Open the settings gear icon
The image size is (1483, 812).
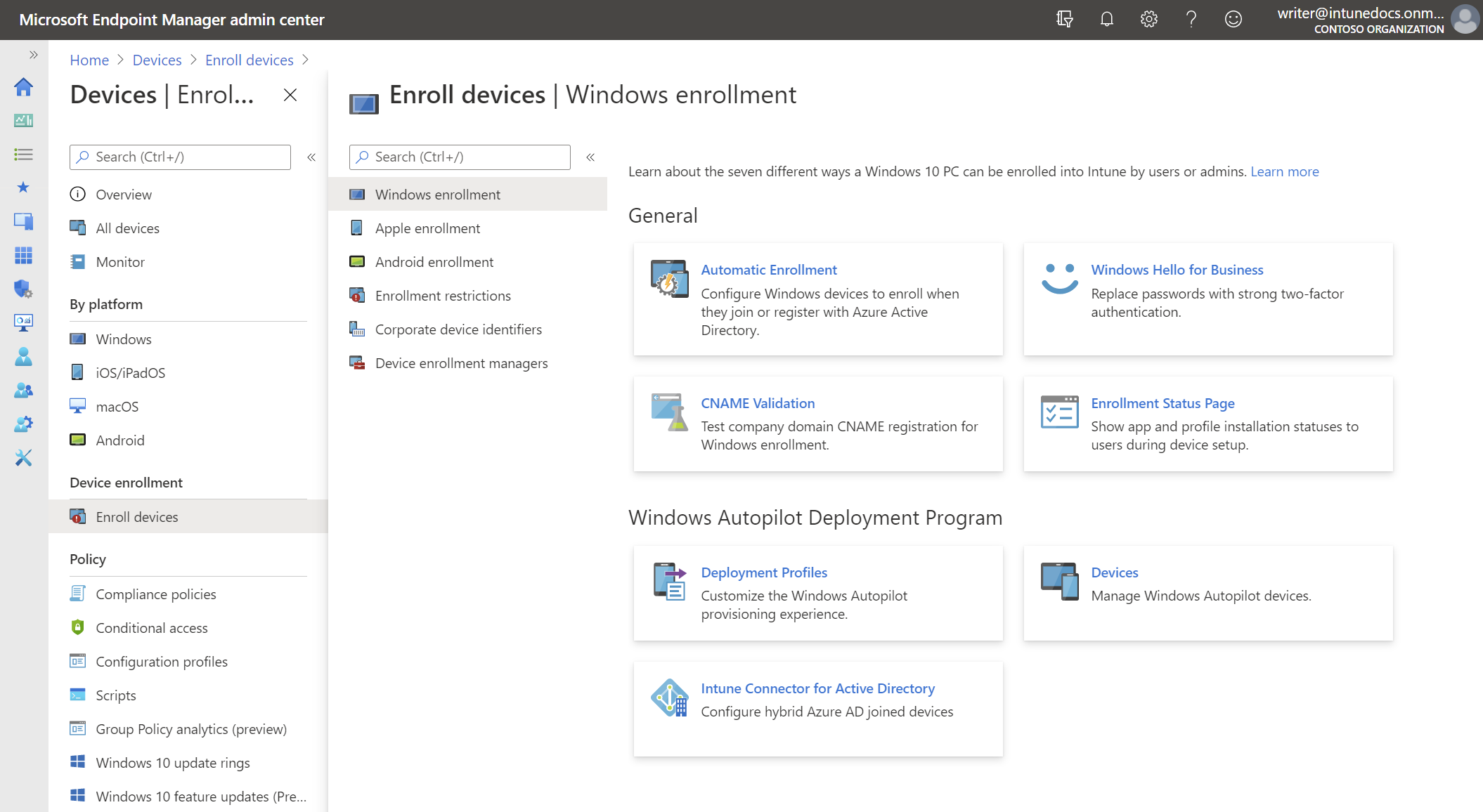point(1148,19)
